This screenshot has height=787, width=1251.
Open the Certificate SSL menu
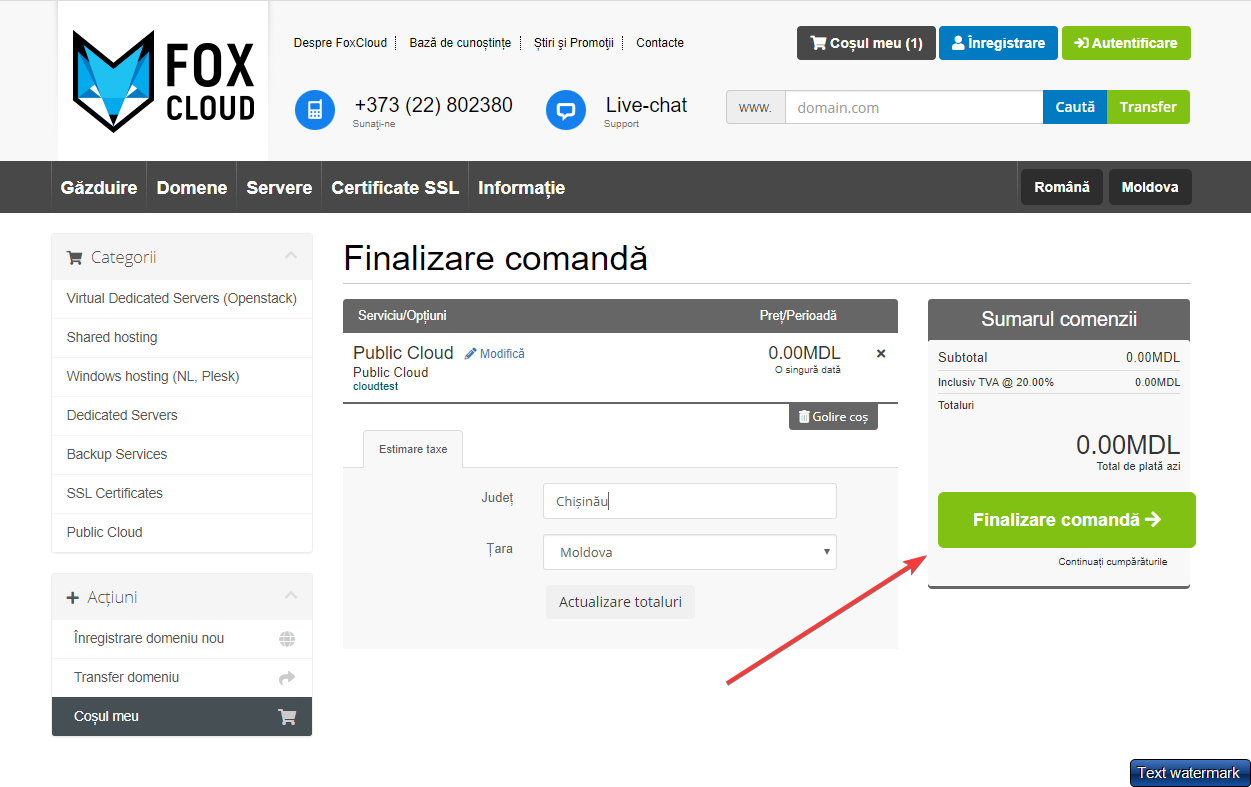pyautogui.click(x=395, y=188)
